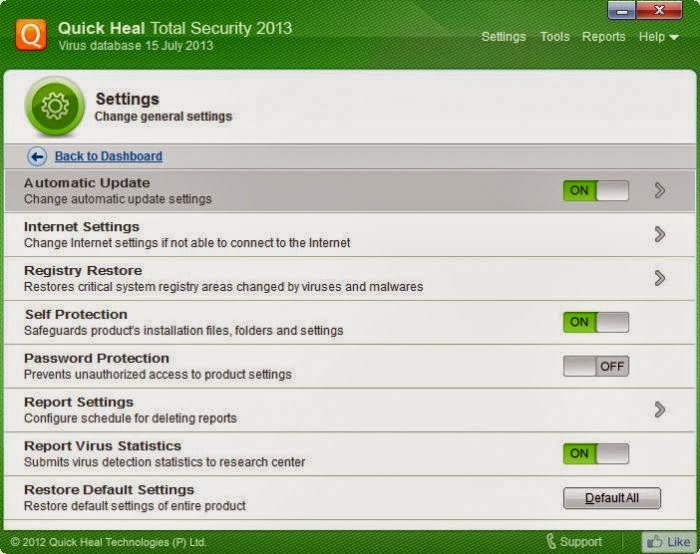
Task: Click the Default All button
Action: 612,498
